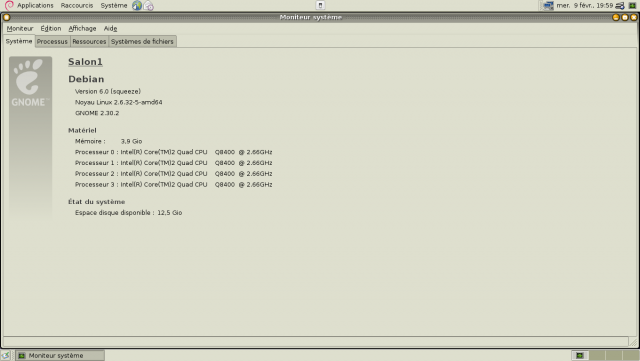
Task: Click the Processeur 1 line
Action: point(173,163)
